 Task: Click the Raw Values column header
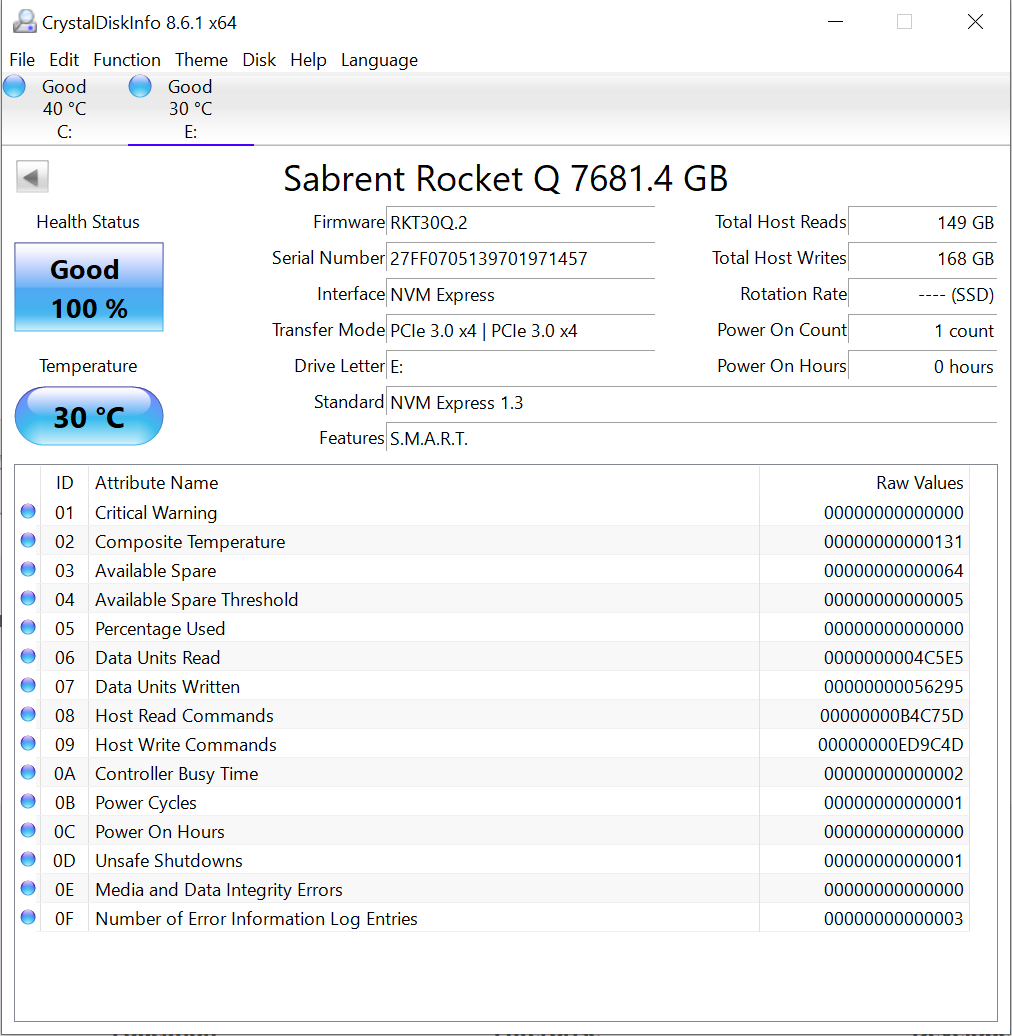(x=919, y=483)
